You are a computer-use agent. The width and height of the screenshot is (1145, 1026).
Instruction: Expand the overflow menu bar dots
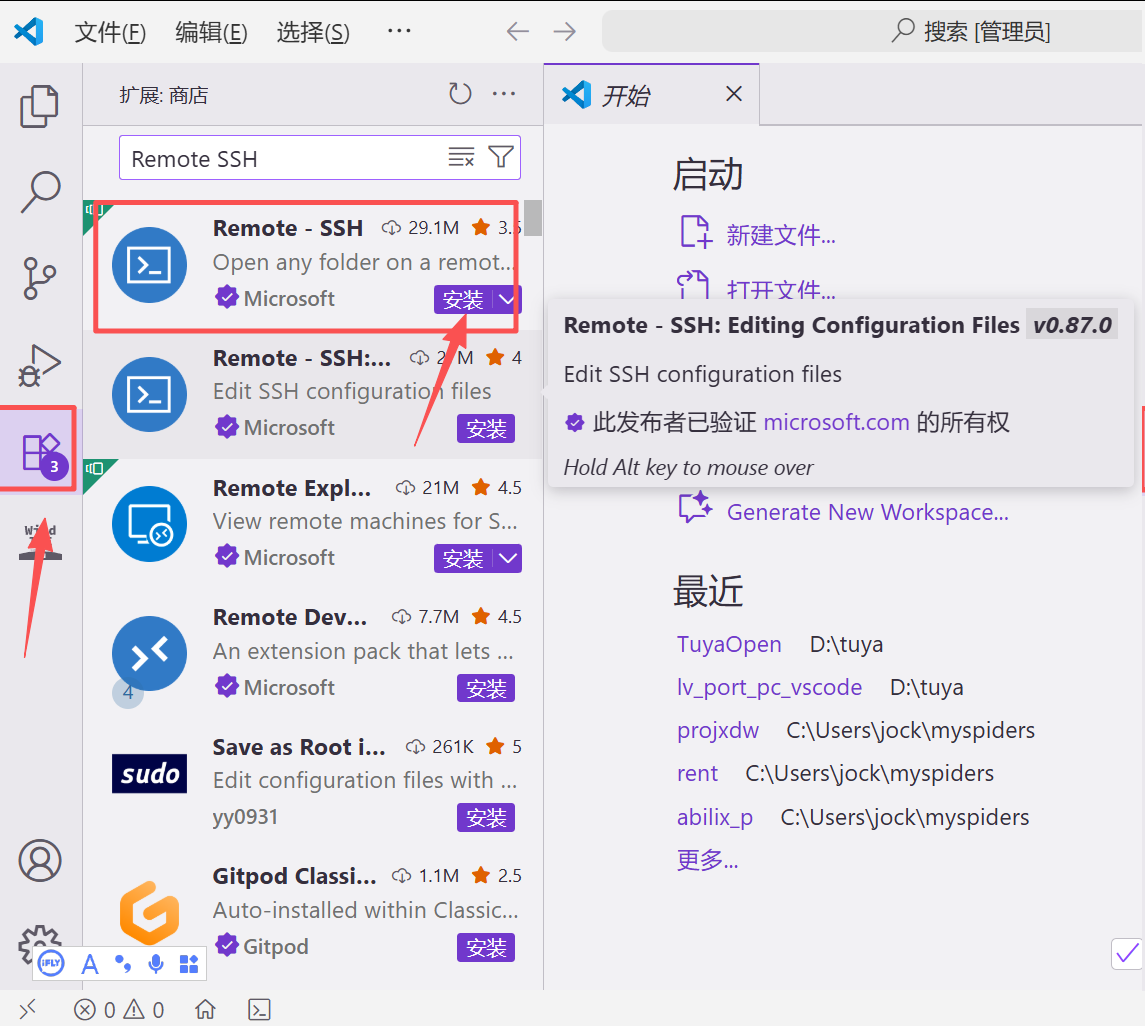pyautogui.click(x=399, y=31)
